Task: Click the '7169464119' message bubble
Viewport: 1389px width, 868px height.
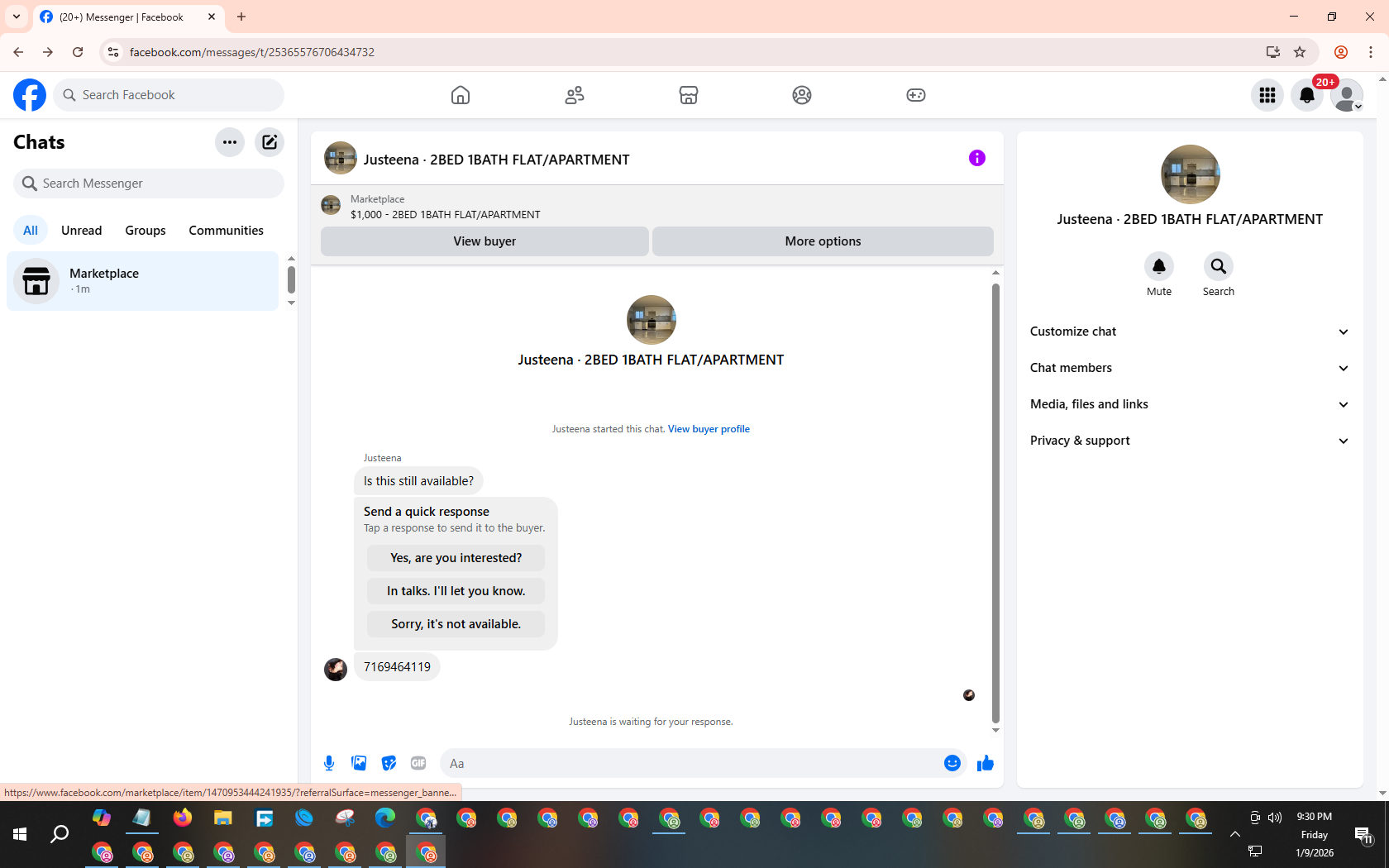Action: point(397,667)
